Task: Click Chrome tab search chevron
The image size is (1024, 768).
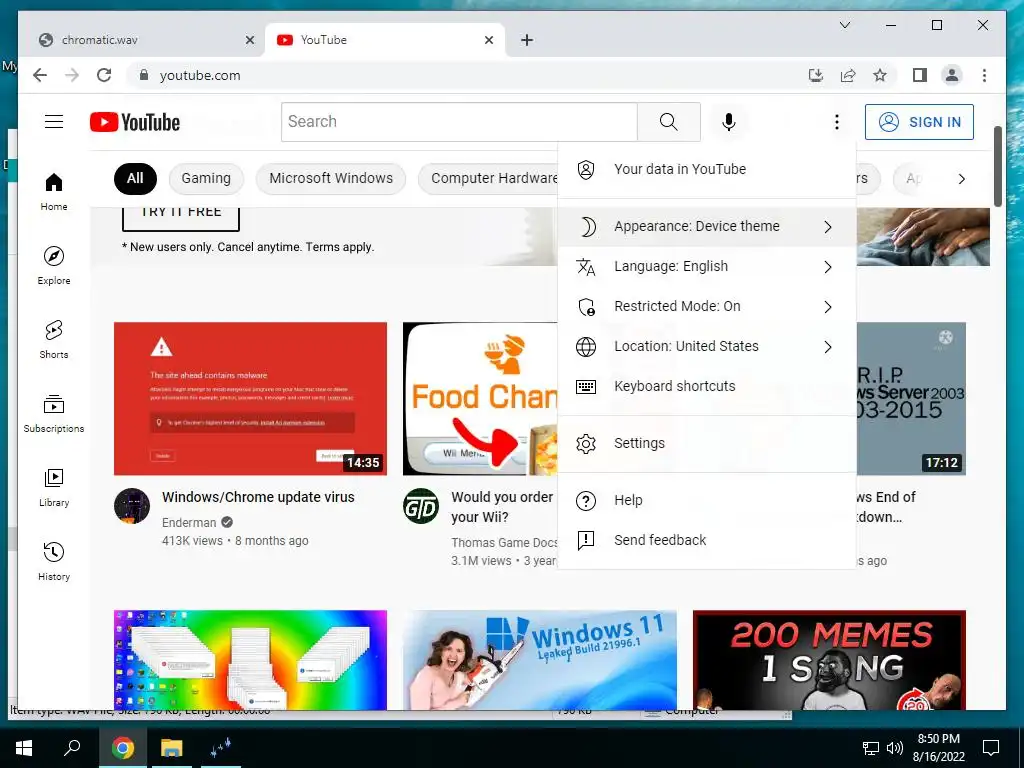Action: coord(844,25)
